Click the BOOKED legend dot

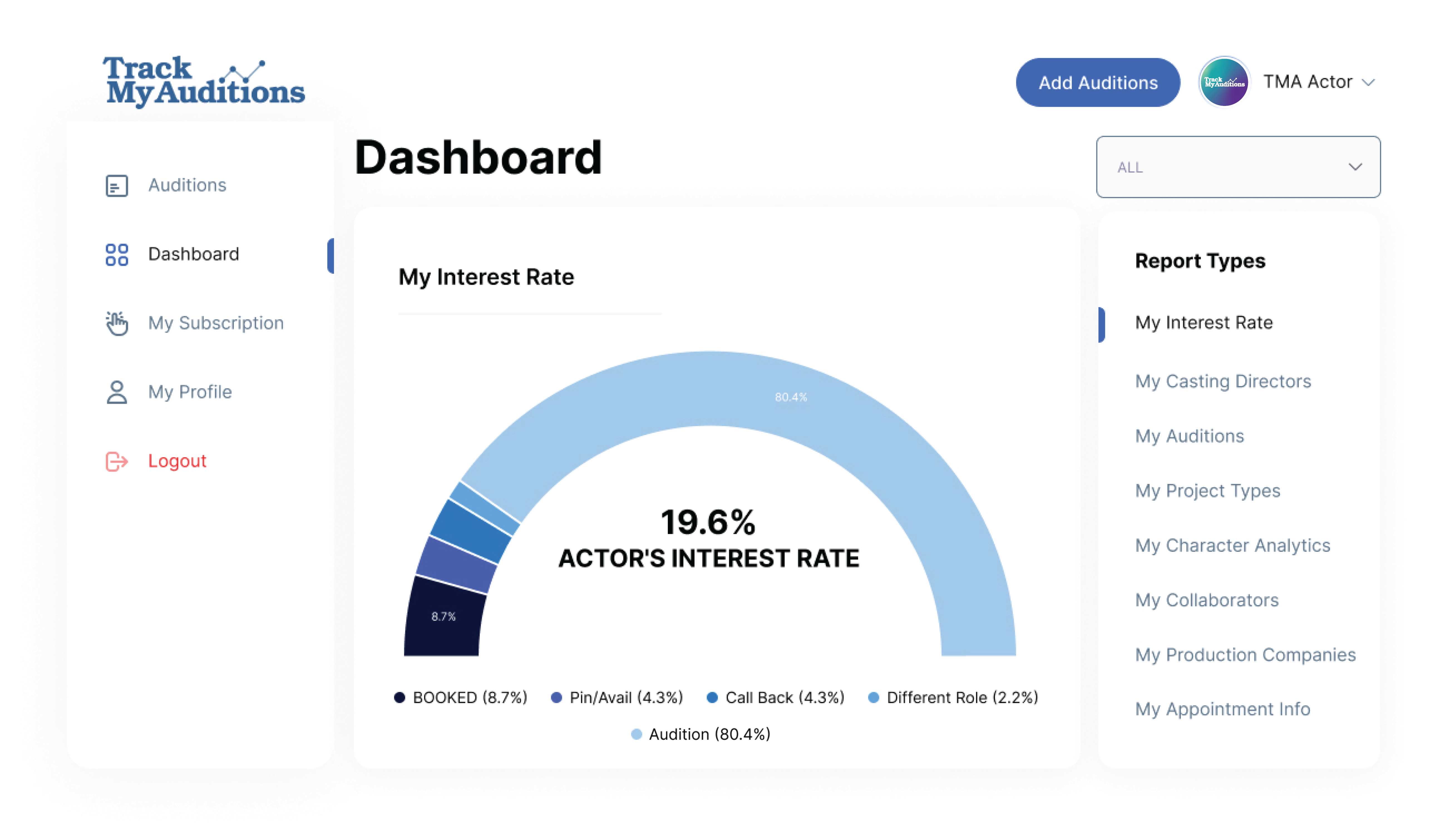coord(399,698)
